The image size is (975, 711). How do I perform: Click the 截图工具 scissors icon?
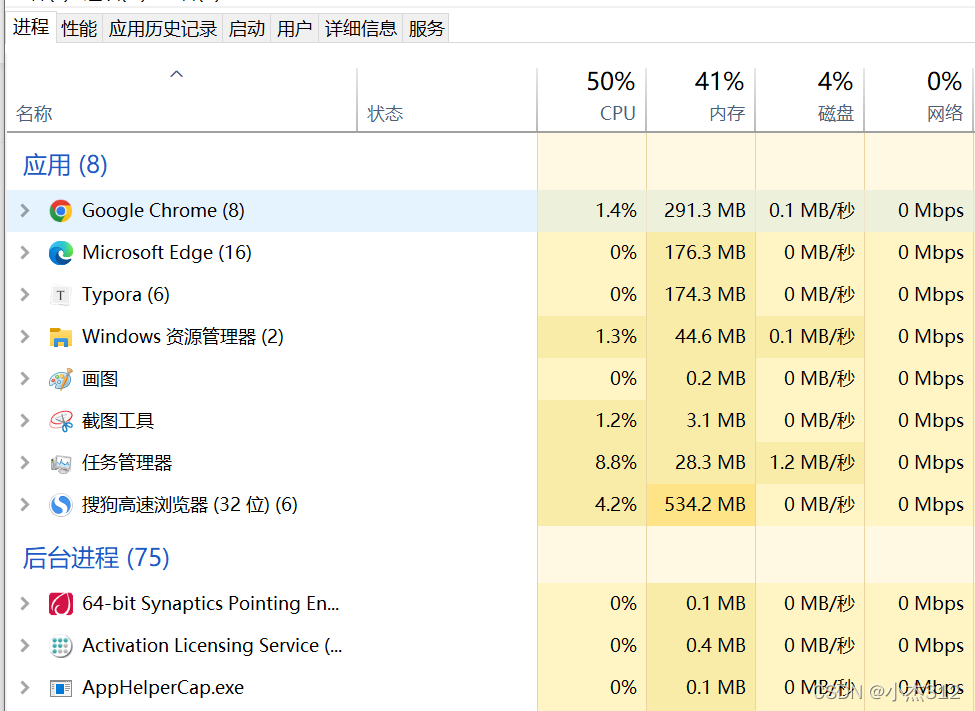(61, 421)
